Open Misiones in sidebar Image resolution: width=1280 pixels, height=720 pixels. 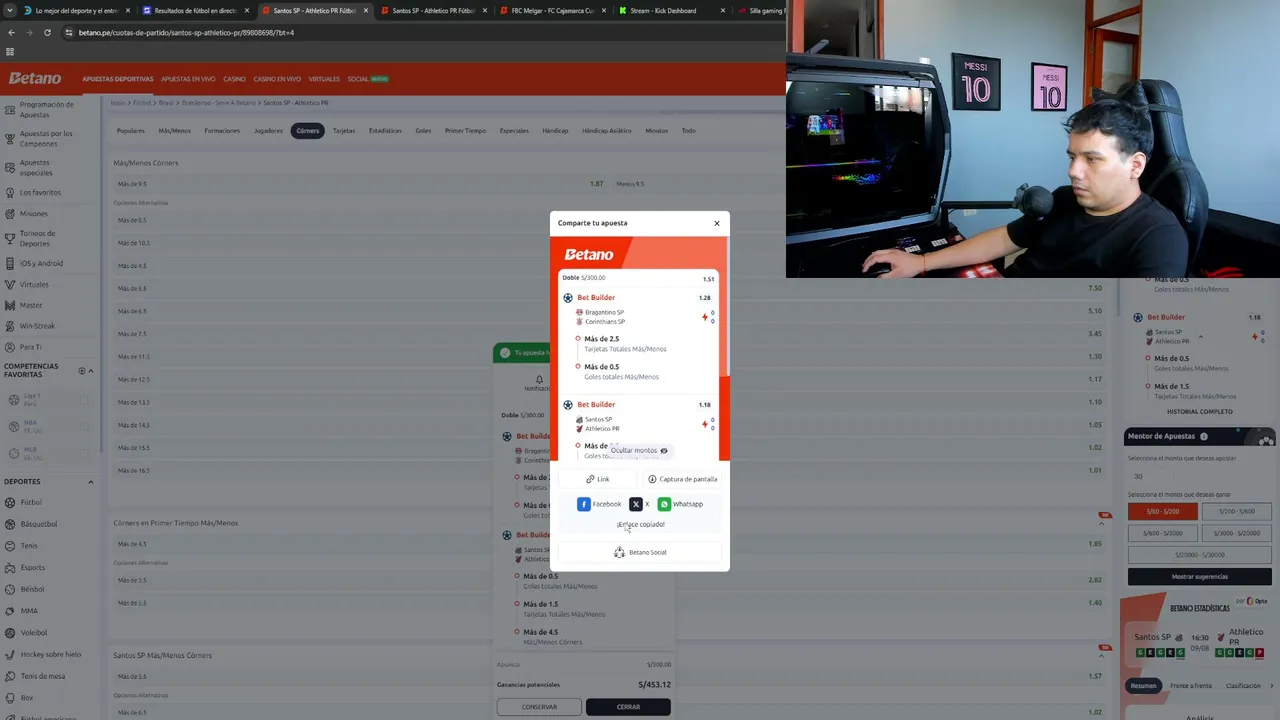(33, 214)
